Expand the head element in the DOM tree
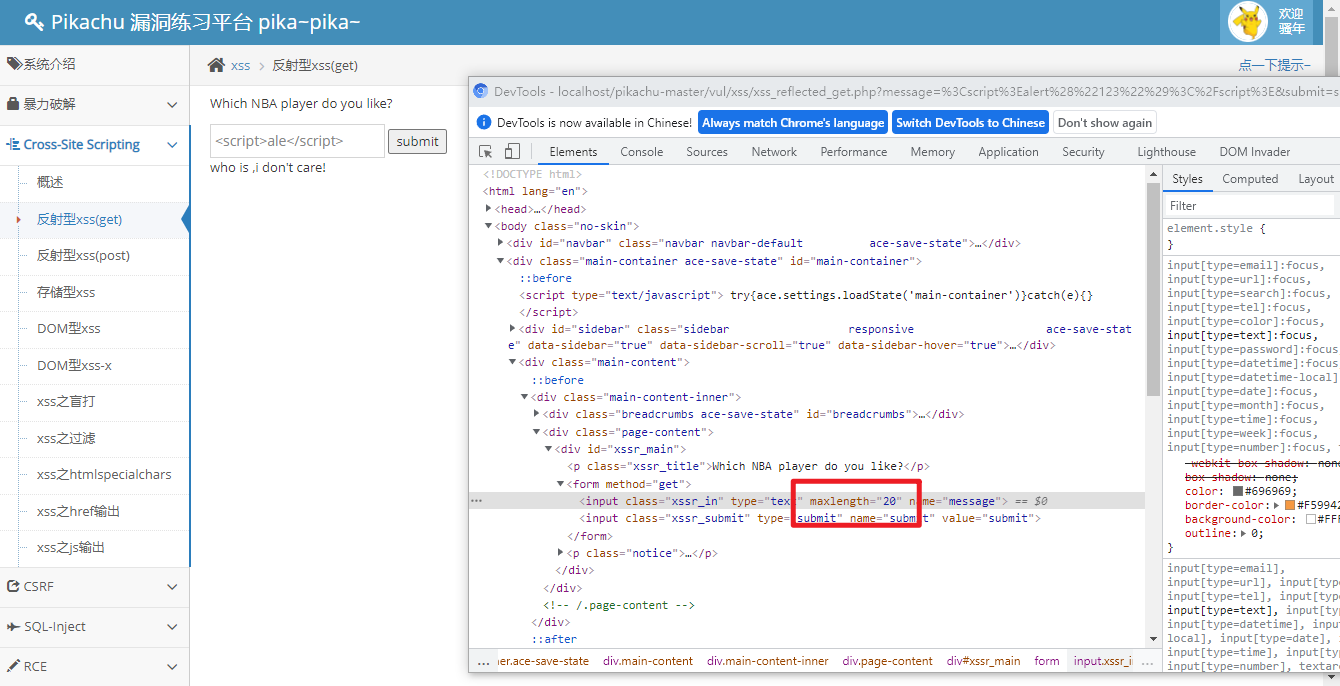1340x686 pixels. pyautogui.click(x=489, y=209)
